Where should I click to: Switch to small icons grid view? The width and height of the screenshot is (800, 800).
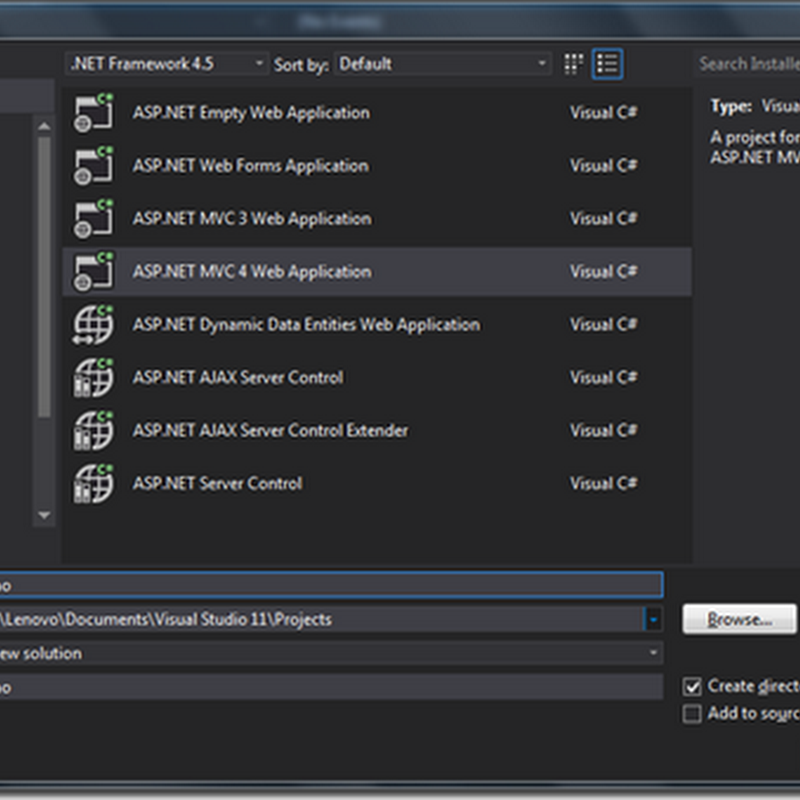click(x=574, y=64)
